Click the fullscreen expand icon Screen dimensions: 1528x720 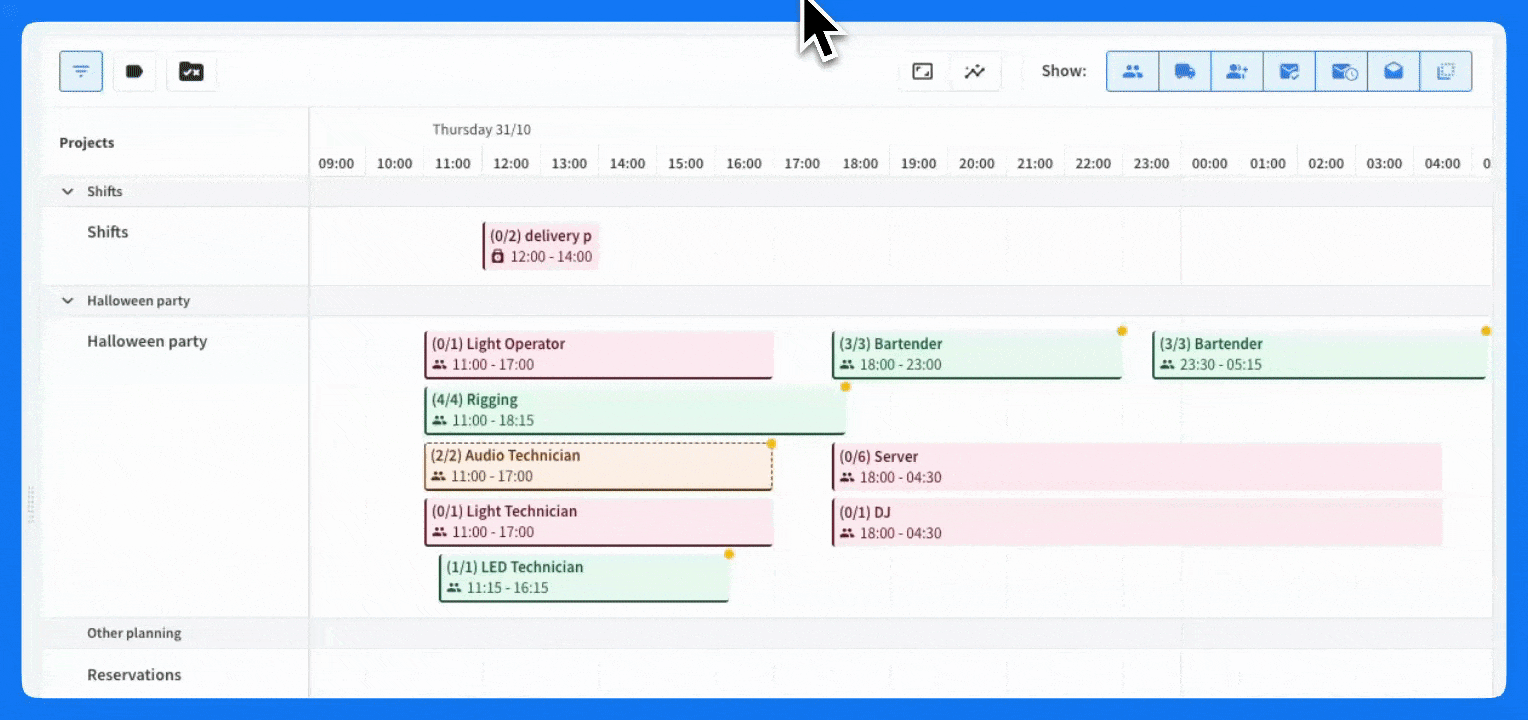coord(922,72)
